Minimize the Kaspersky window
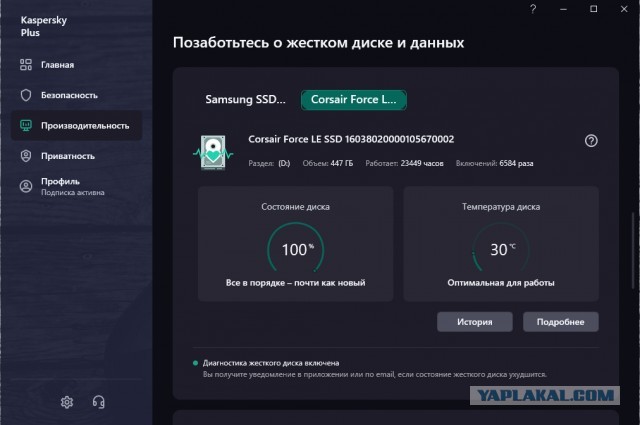The width and height of the screenshot is (640, 425). (x=563, y=9)
